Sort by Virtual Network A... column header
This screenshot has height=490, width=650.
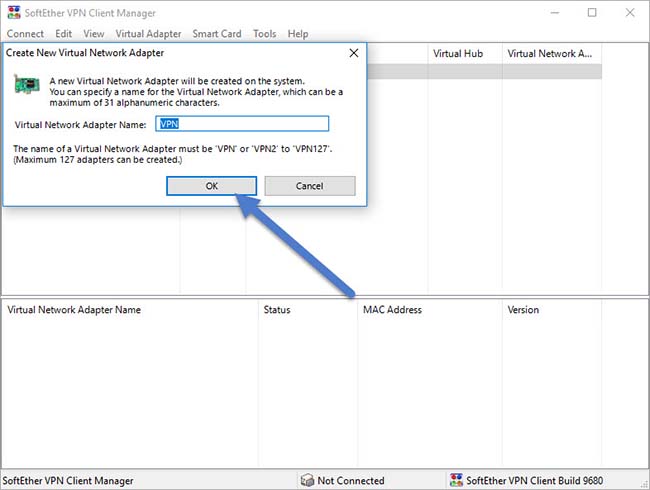(552, 53)
